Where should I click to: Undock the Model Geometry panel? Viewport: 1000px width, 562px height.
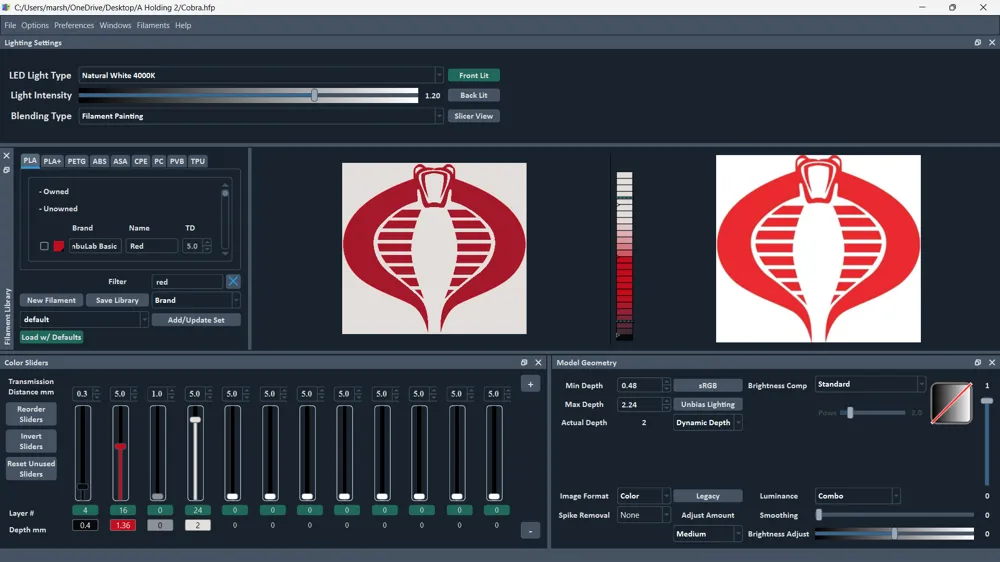tap(978, 362)
